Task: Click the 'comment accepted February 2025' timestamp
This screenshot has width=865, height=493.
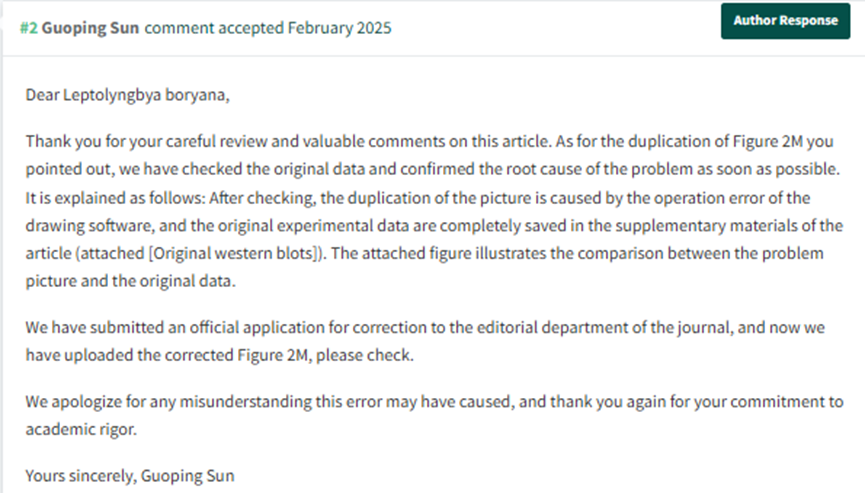Action: (x=268, y=28)
